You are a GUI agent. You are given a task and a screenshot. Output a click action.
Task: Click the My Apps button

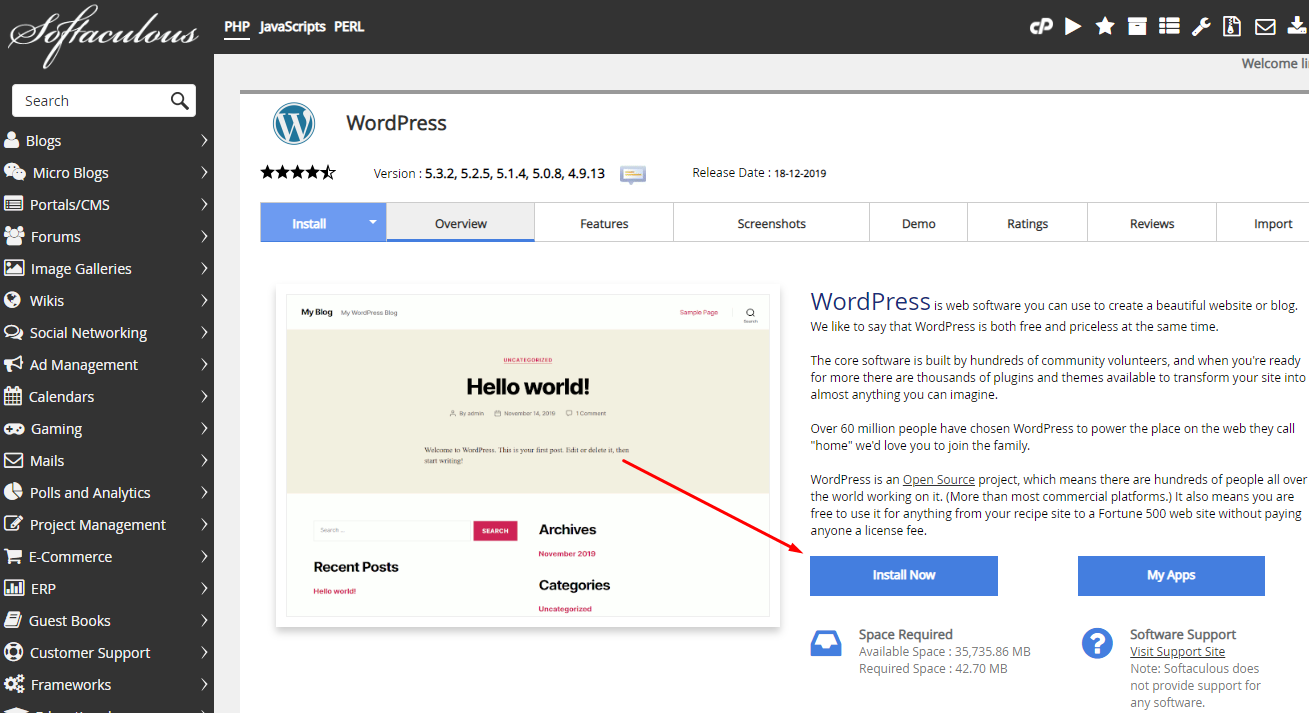(x=1171, y=575)
